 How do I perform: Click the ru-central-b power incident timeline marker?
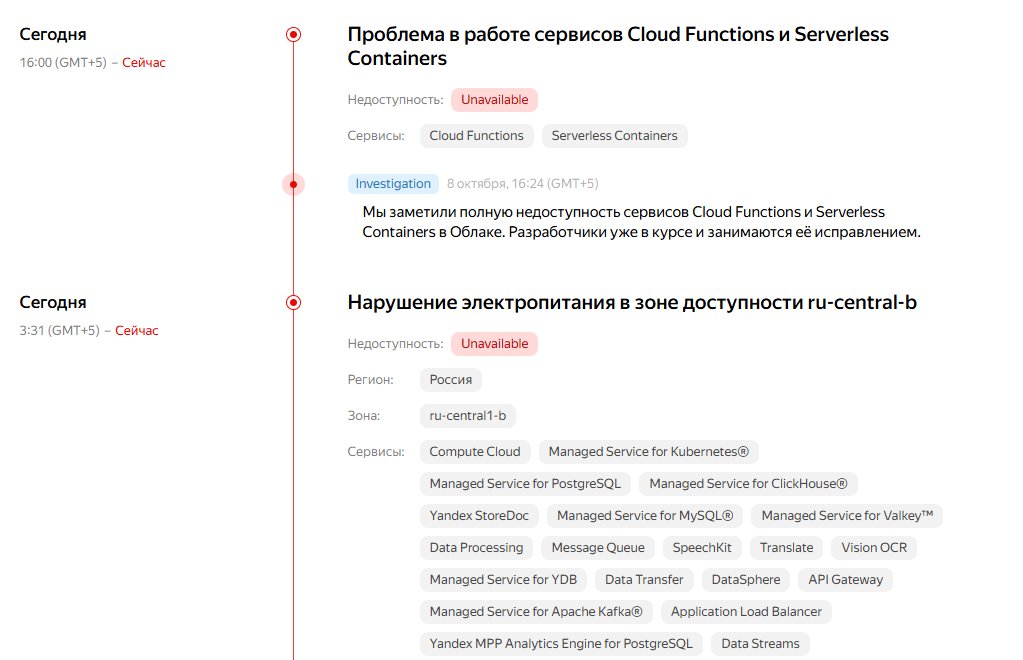pyautogui.click(x=294, y=303)
